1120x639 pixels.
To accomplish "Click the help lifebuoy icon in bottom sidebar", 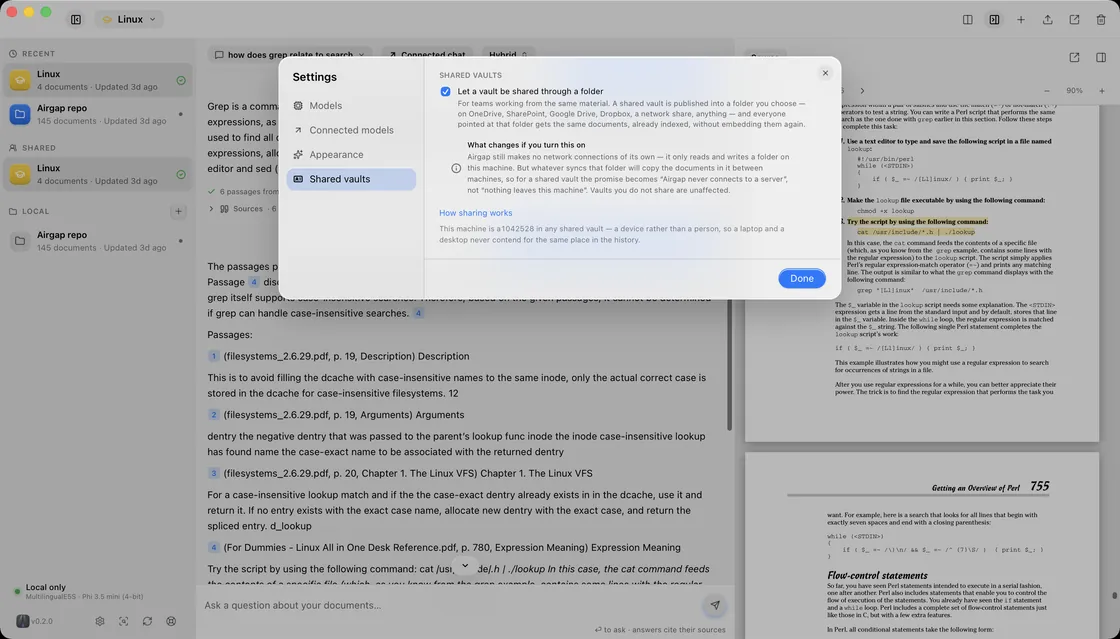I will coord(171,621).
